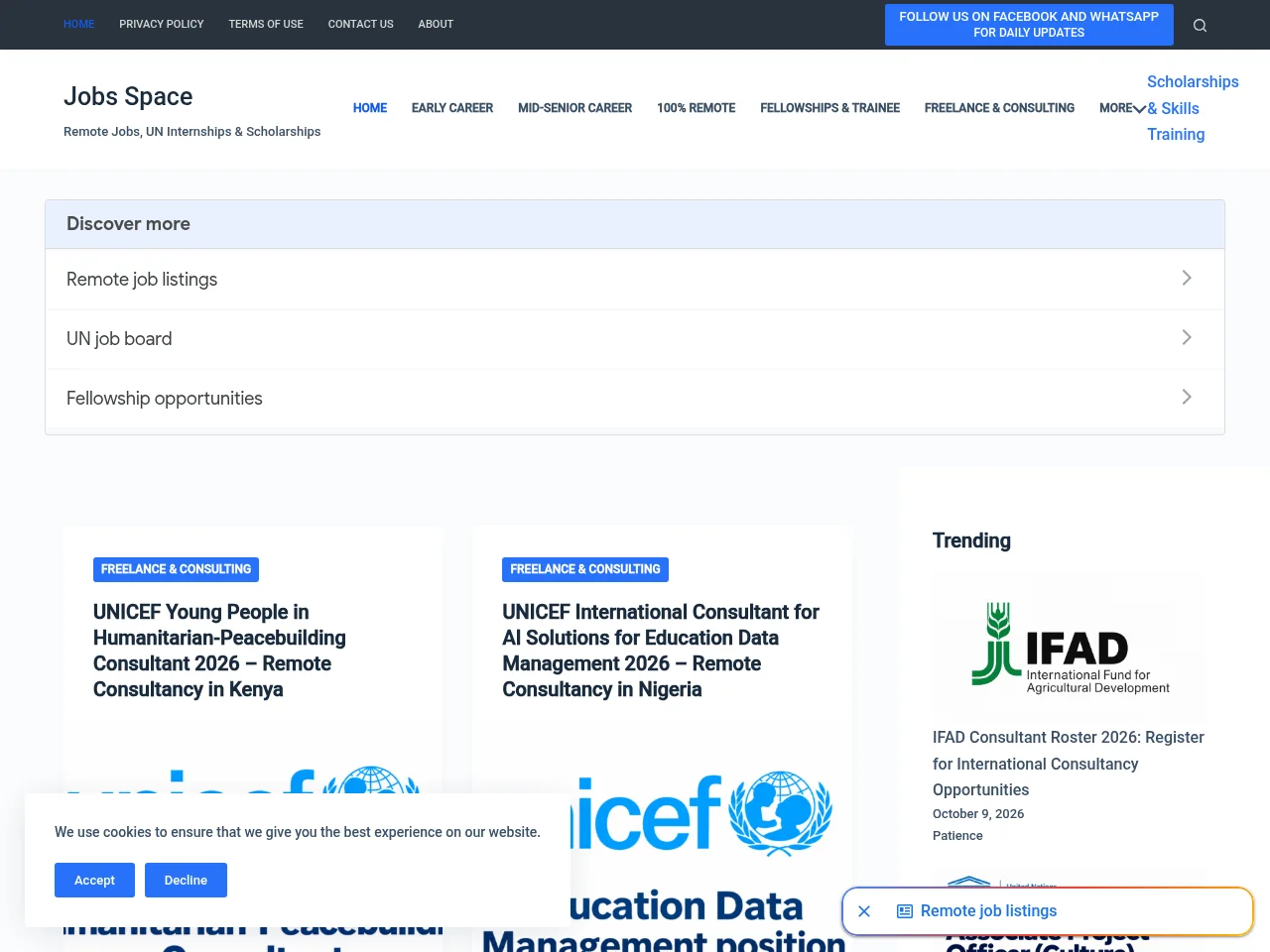The height and width of the screenshot is (952, 1270).
Task: Click the listing icon in bottom popup
Action: (x=905, y=911)
